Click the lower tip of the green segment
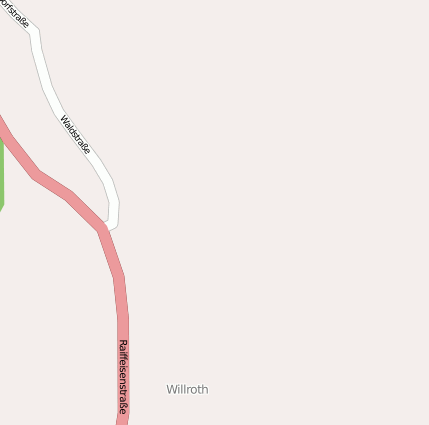 [1, 209]
